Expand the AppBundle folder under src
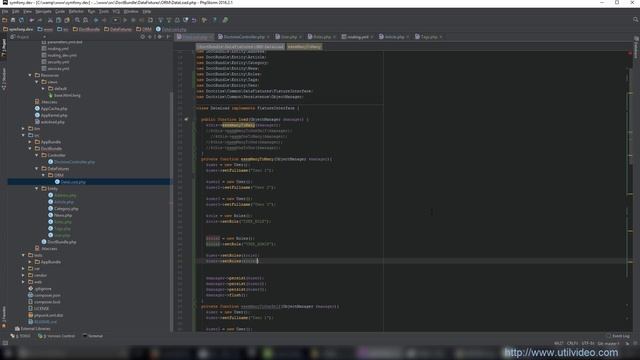The width and height of the screenshot is (640, 360). click(x=30, y=142)
